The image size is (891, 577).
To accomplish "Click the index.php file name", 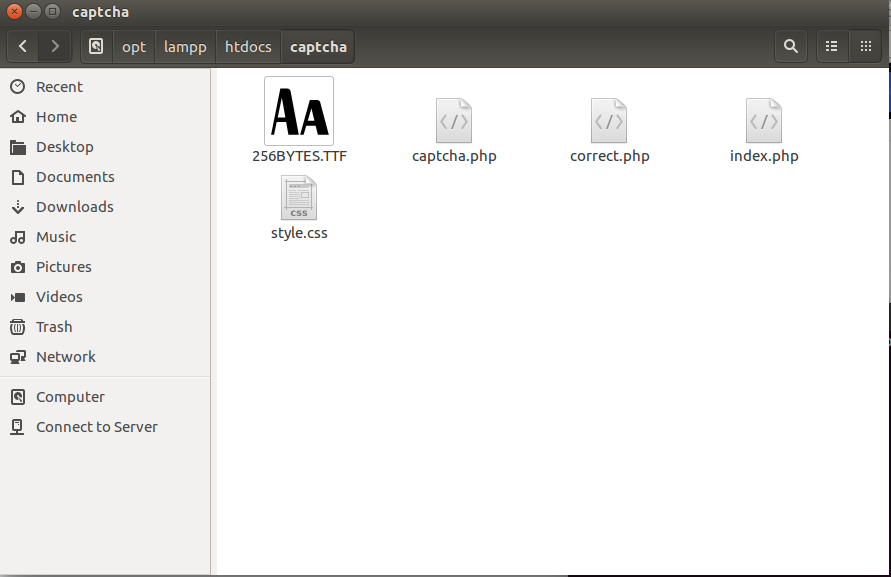I will [x=764, y=156].
